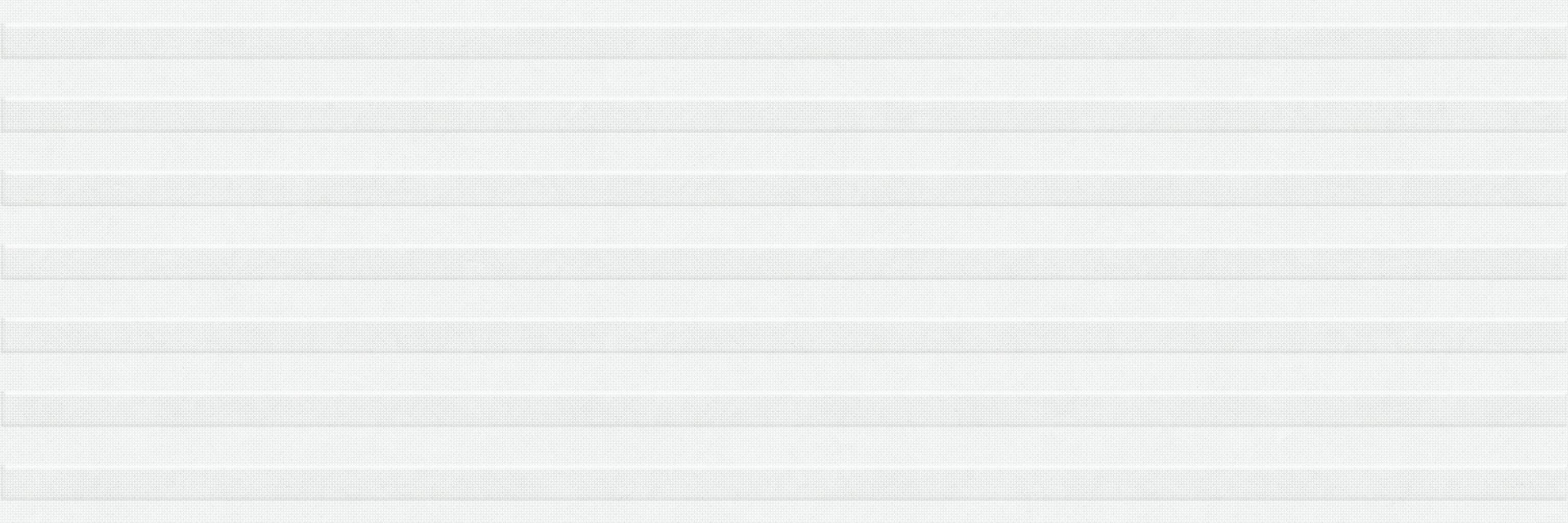Click the topmost gray horizontal band

(x=784, y=42)
